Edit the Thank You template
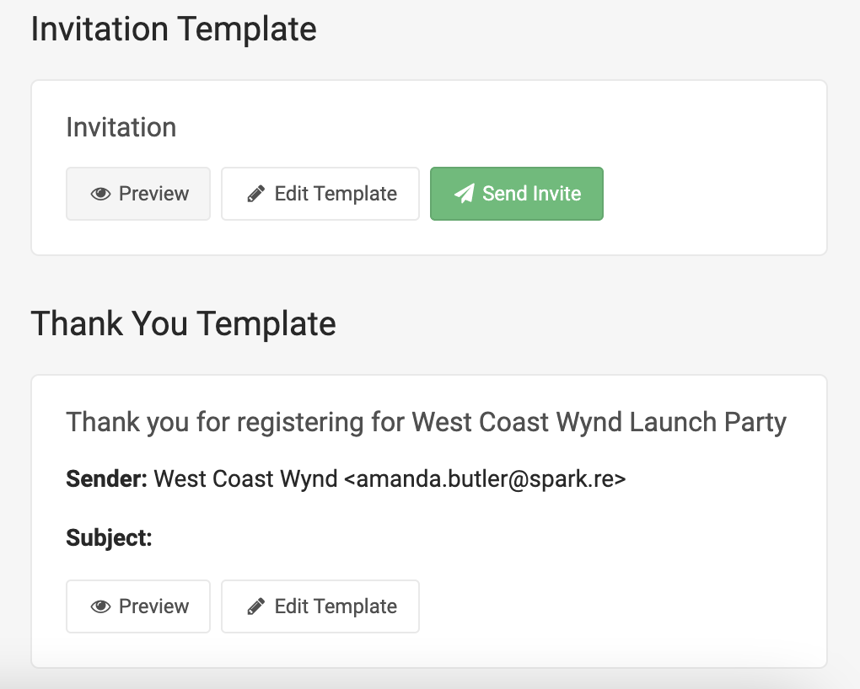 coord(320,606)
